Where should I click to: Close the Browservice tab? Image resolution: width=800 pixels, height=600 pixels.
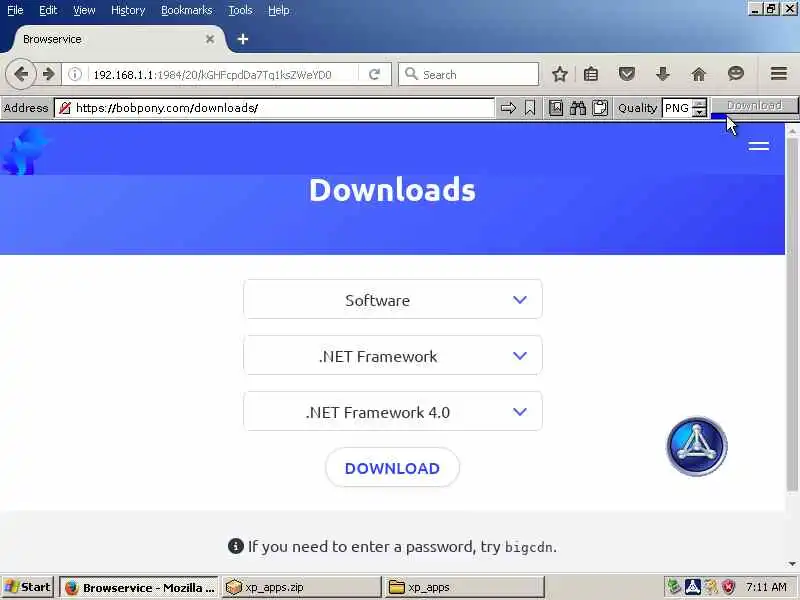click(x=210, y=39)
